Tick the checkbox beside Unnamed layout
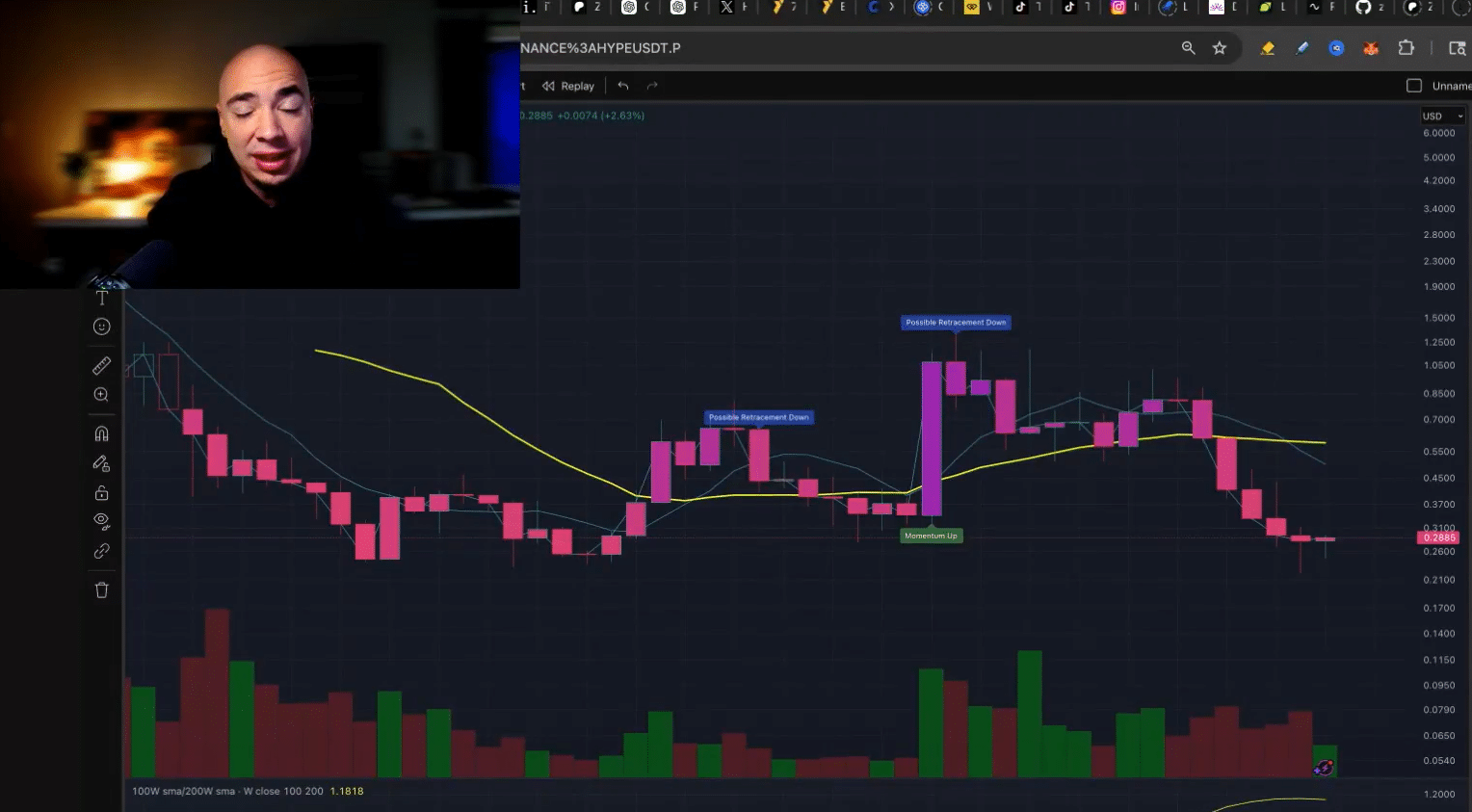This screenshot has width=1472, height=812. [1414, 86]
